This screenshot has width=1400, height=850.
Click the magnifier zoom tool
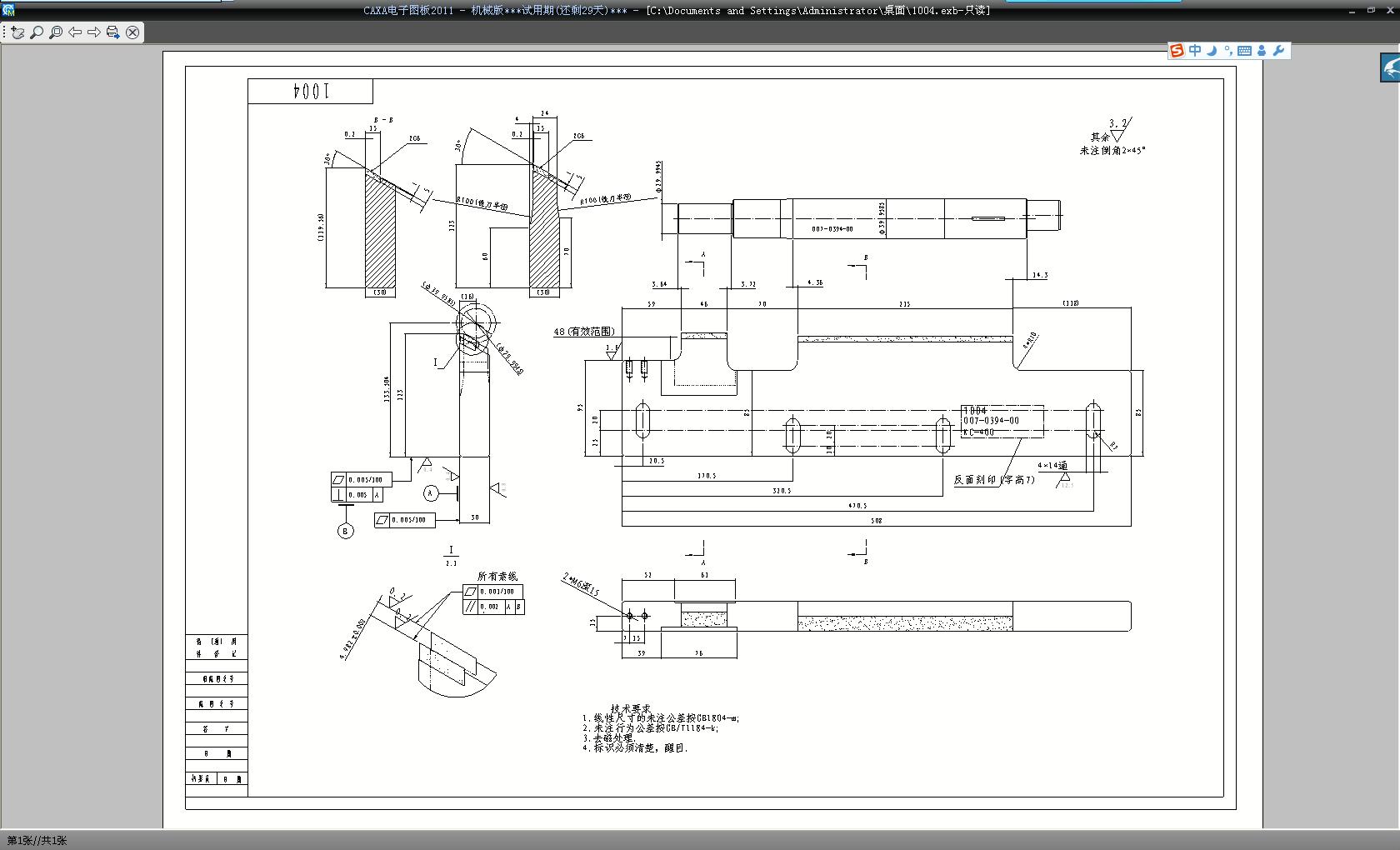coord(37,32)
